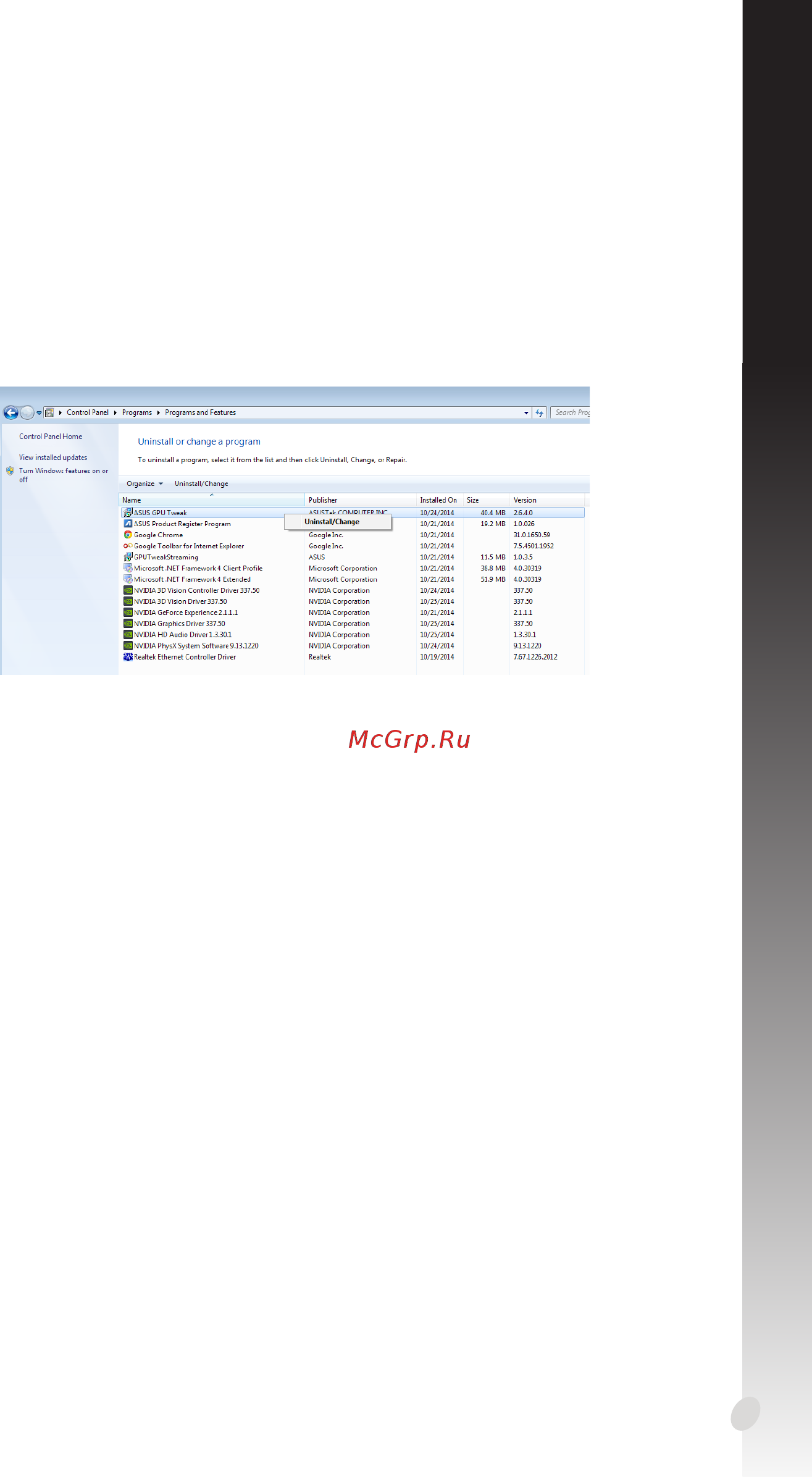This screenshot has height=1477, width=812.
Task: Open address bar history dropdown
Action: 526,412
